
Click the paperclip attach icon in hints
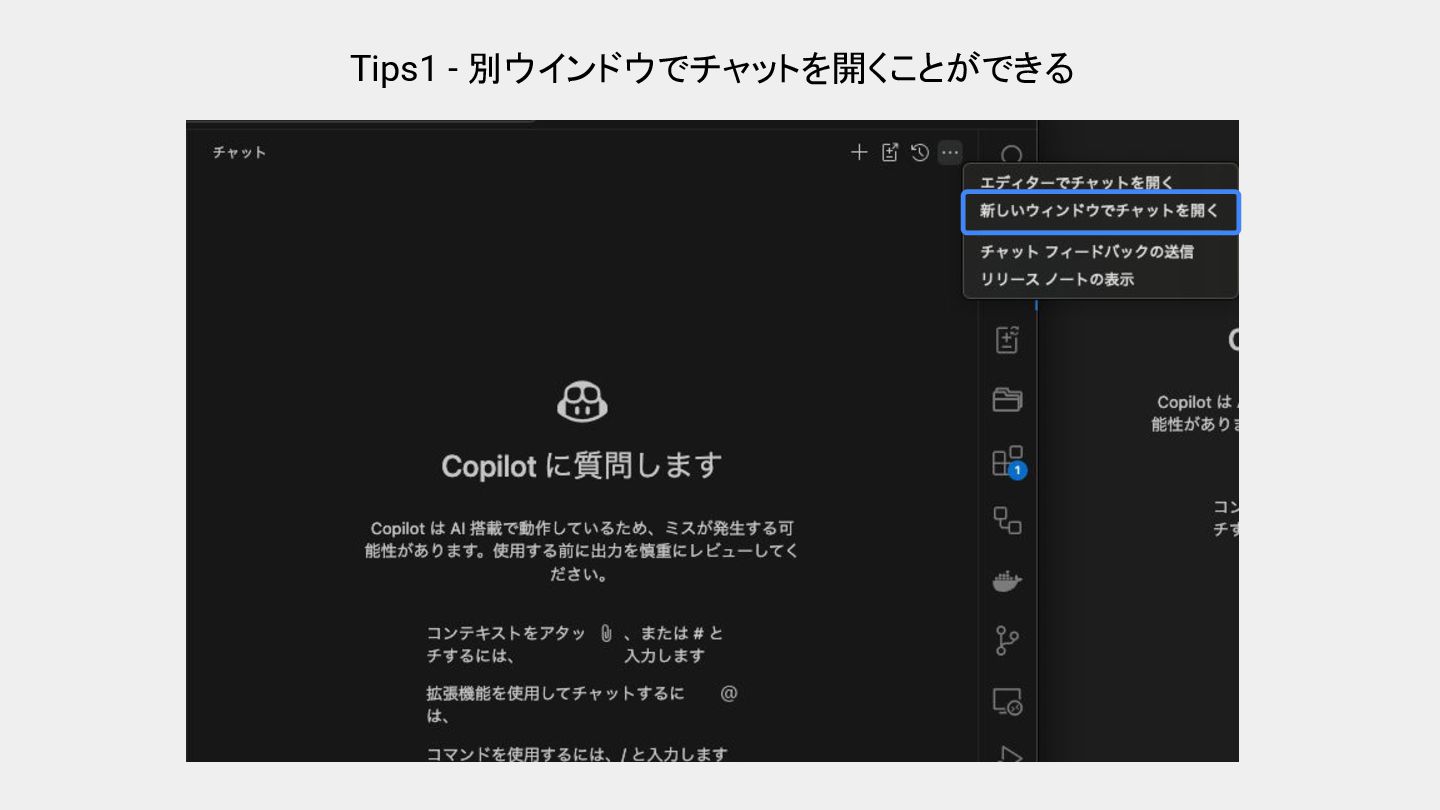click(605, 633)
